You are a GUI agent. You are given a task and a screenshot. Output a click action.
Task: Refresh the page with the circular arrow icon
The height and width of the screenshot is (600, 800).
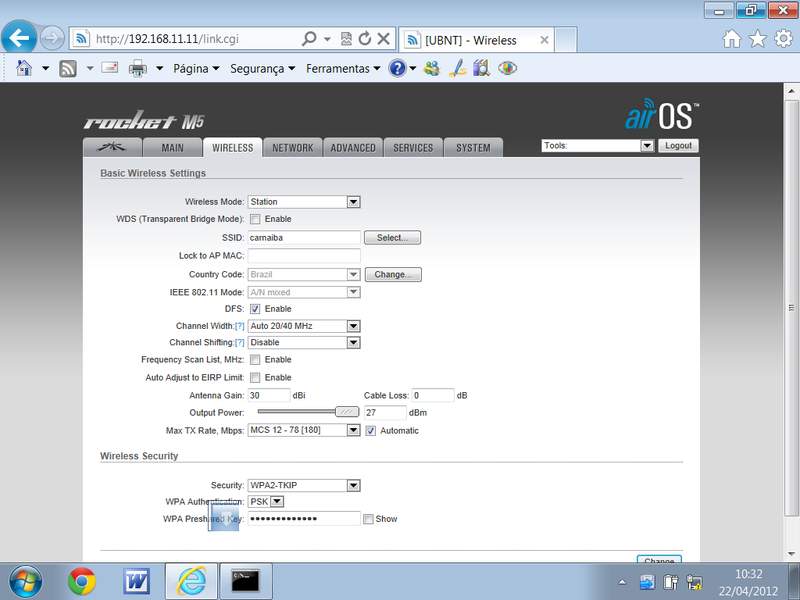pos(364,39)
